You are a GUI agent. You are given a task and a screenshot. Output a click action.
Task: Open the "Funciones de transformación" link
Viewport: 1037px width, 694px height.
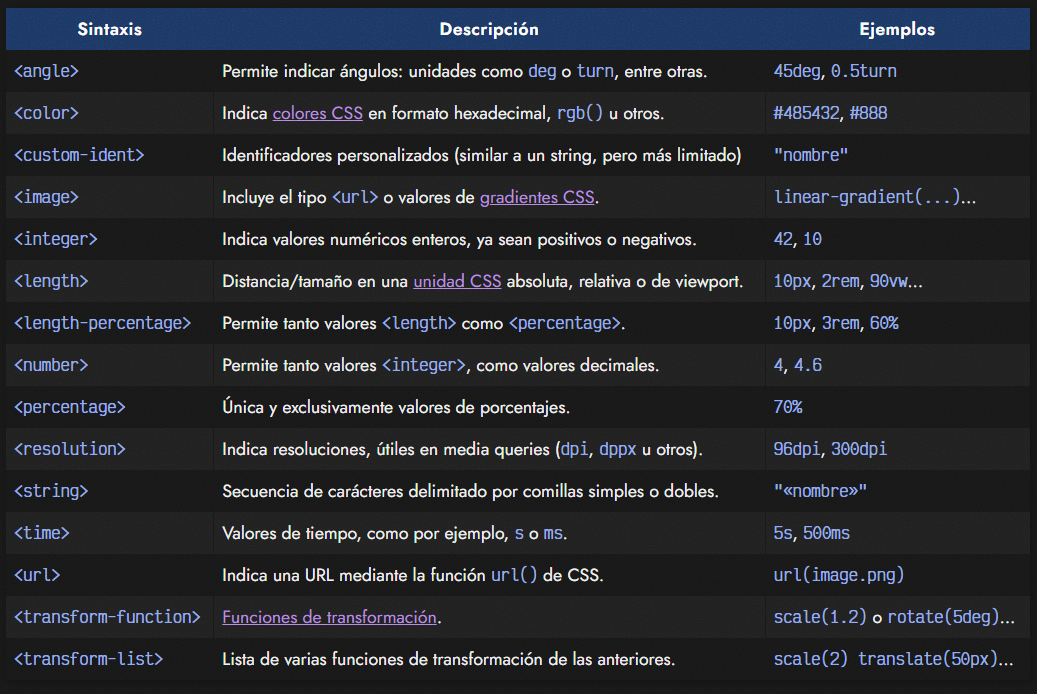click(329, 618)
